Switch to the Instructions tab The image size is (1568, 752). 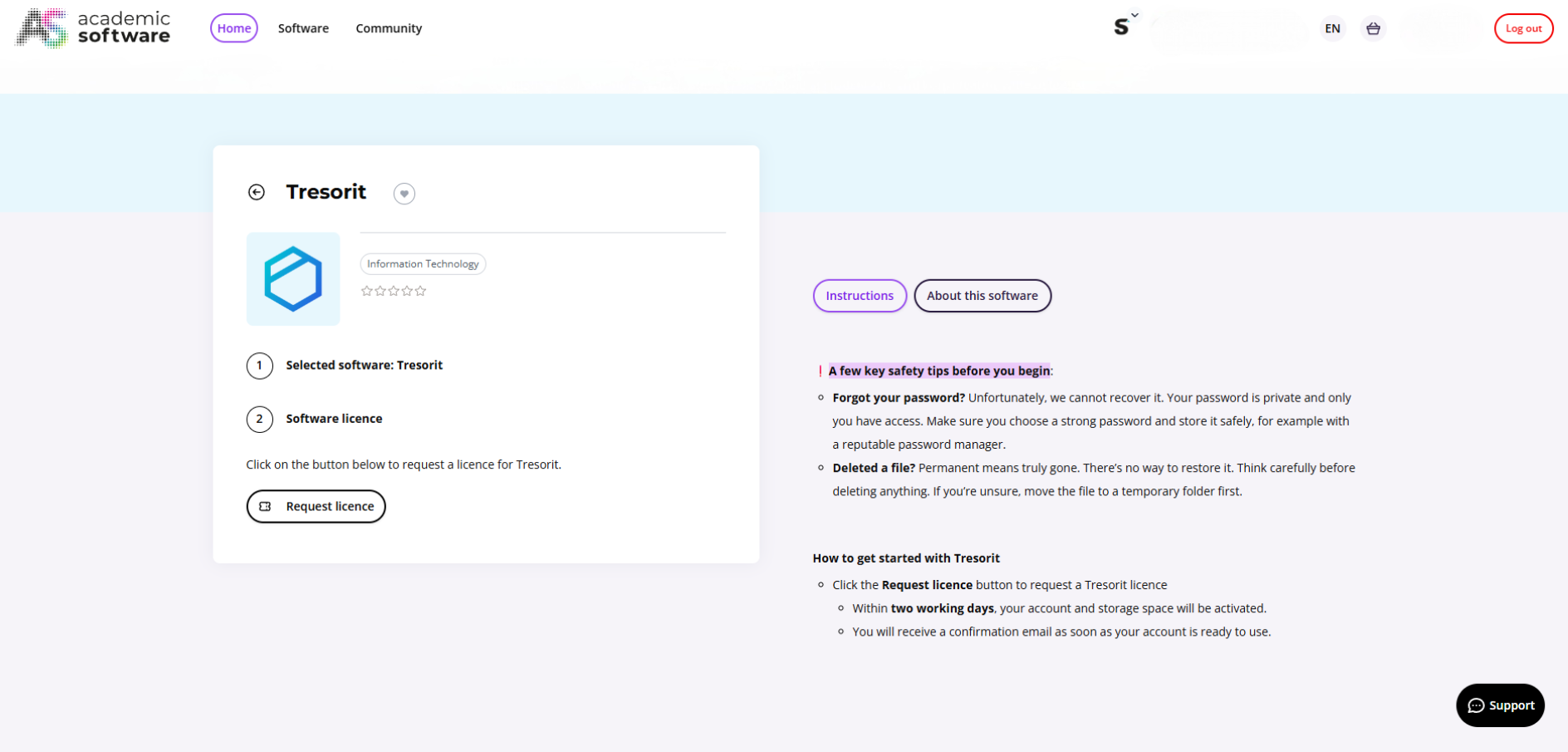[860, 296]
